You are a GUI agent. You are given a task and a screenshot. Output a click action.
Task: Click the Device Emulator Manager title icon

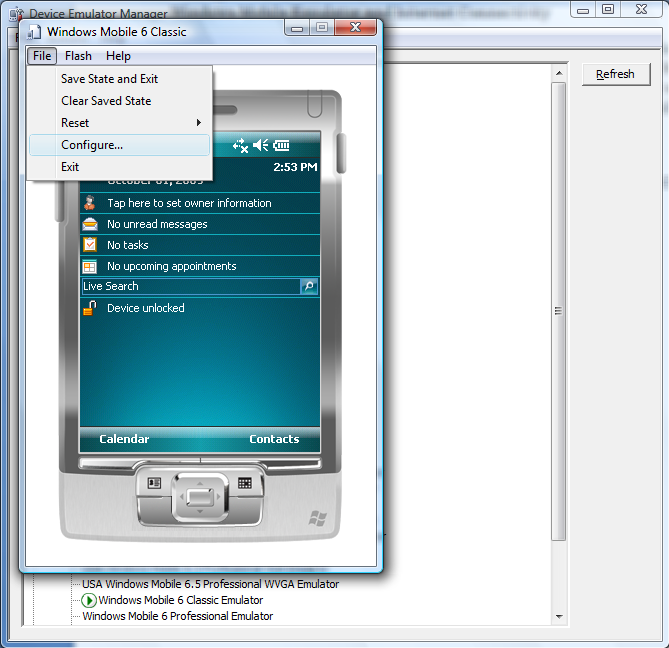click(16, 14)
